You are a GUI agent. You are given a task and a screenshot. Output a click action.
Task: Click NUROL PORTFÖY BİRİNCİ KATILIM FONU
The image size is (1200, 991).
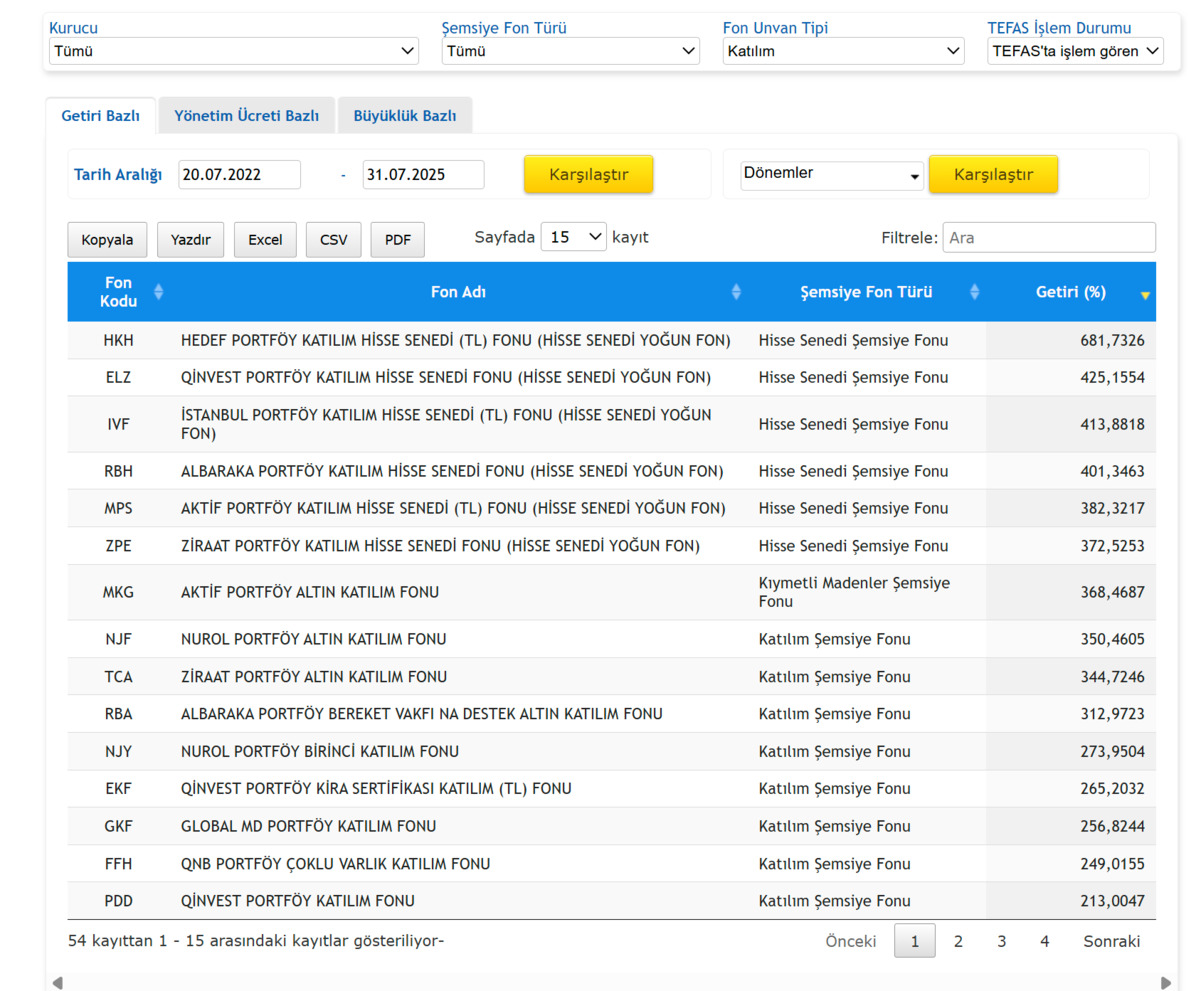tap(320, 752)
